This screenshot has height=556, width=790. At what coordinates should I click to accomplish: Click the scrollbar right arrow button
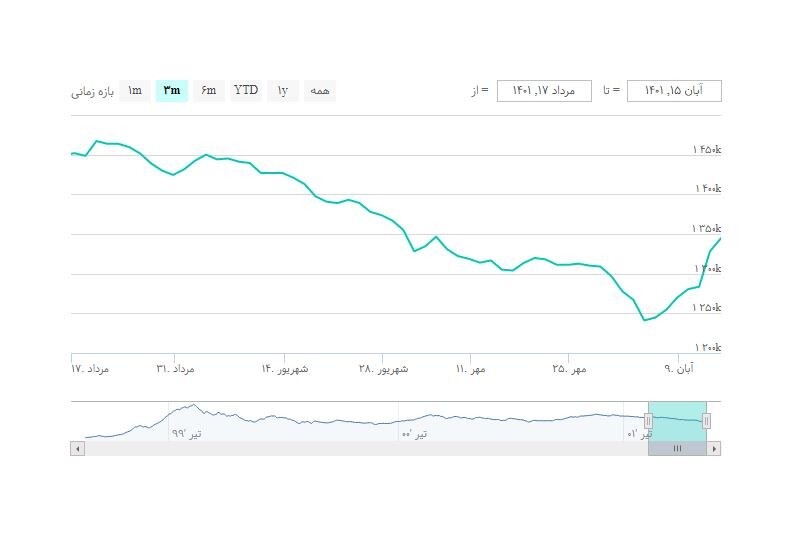[714, 449]
